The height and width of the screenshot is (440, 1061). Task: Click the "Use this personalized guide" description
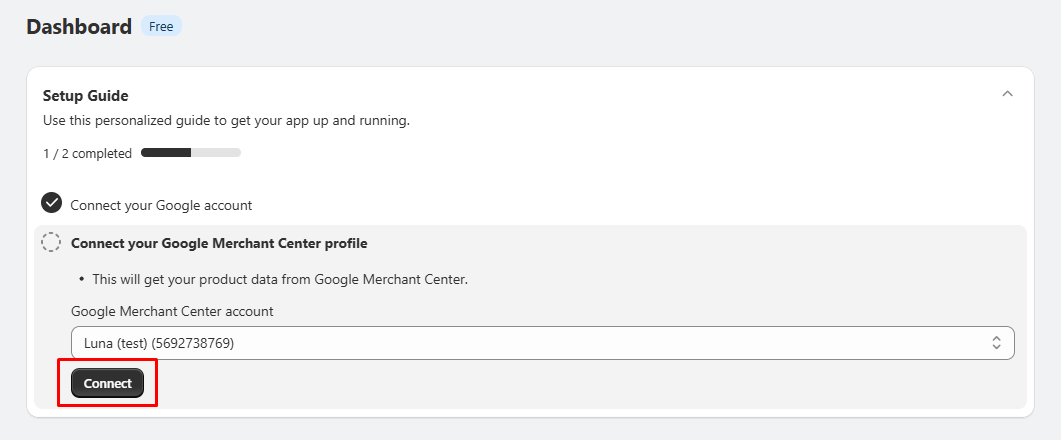(x=226, y=121)
